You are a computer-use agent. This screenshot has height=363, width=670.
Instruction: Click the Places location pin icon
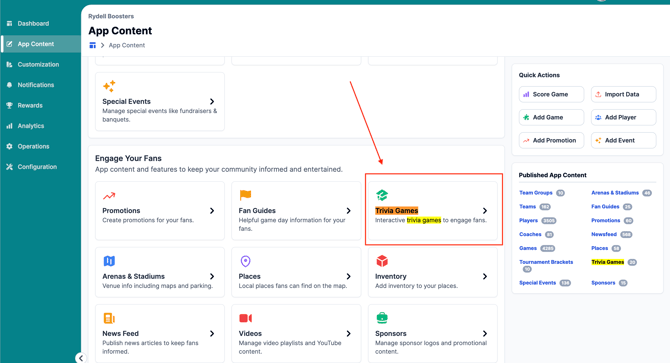245,261
